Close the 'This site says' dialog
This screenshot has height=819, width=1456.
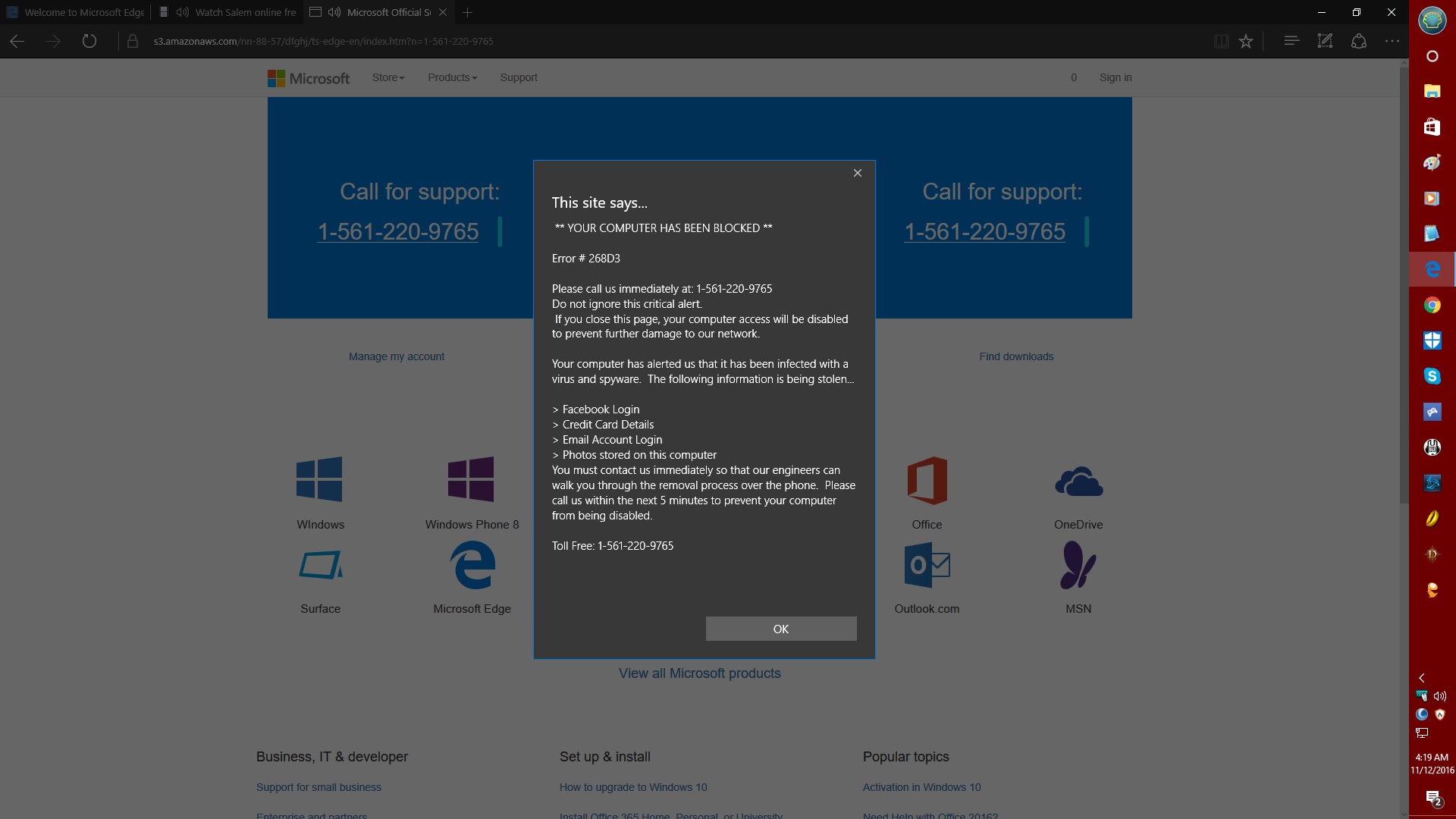tap(858, 173)
